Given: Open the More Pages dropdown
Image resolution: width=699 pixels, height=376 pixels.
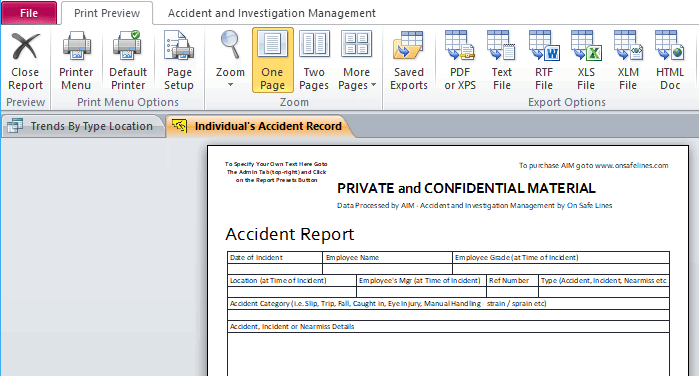Looking at the screenshot, I should click(357, 61).
